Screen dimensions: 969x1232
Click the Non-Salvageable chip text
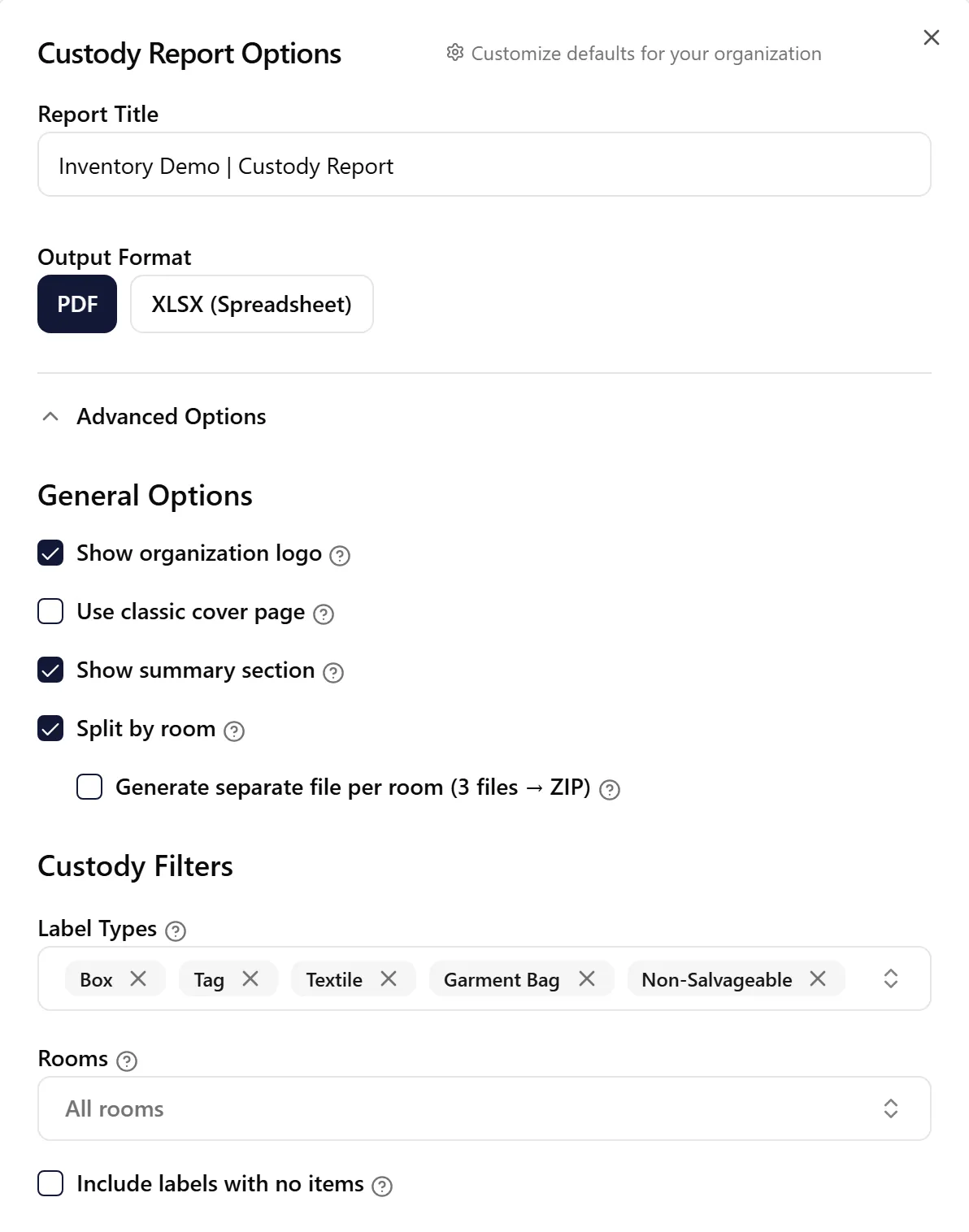click(x=717, y=980)
